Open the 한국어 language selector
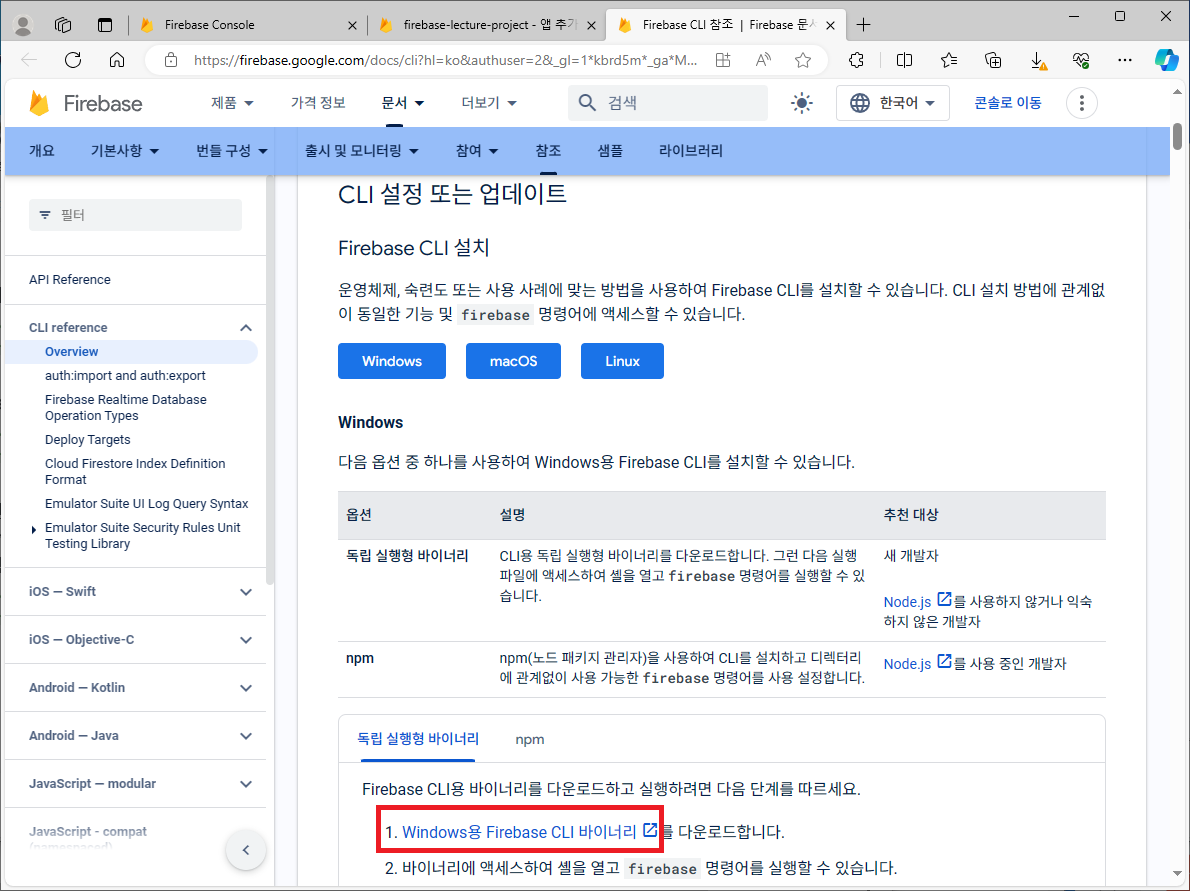1190x891 pixels. coord(892,103)
